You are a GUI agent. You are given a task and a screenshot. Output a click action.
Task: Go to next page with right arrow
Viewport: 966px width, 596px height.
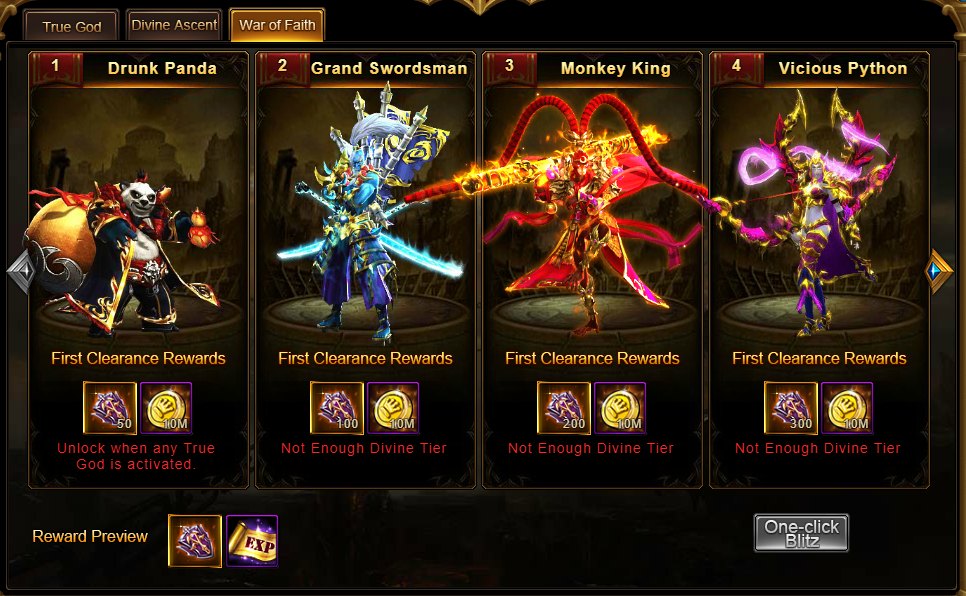(939, 271)
